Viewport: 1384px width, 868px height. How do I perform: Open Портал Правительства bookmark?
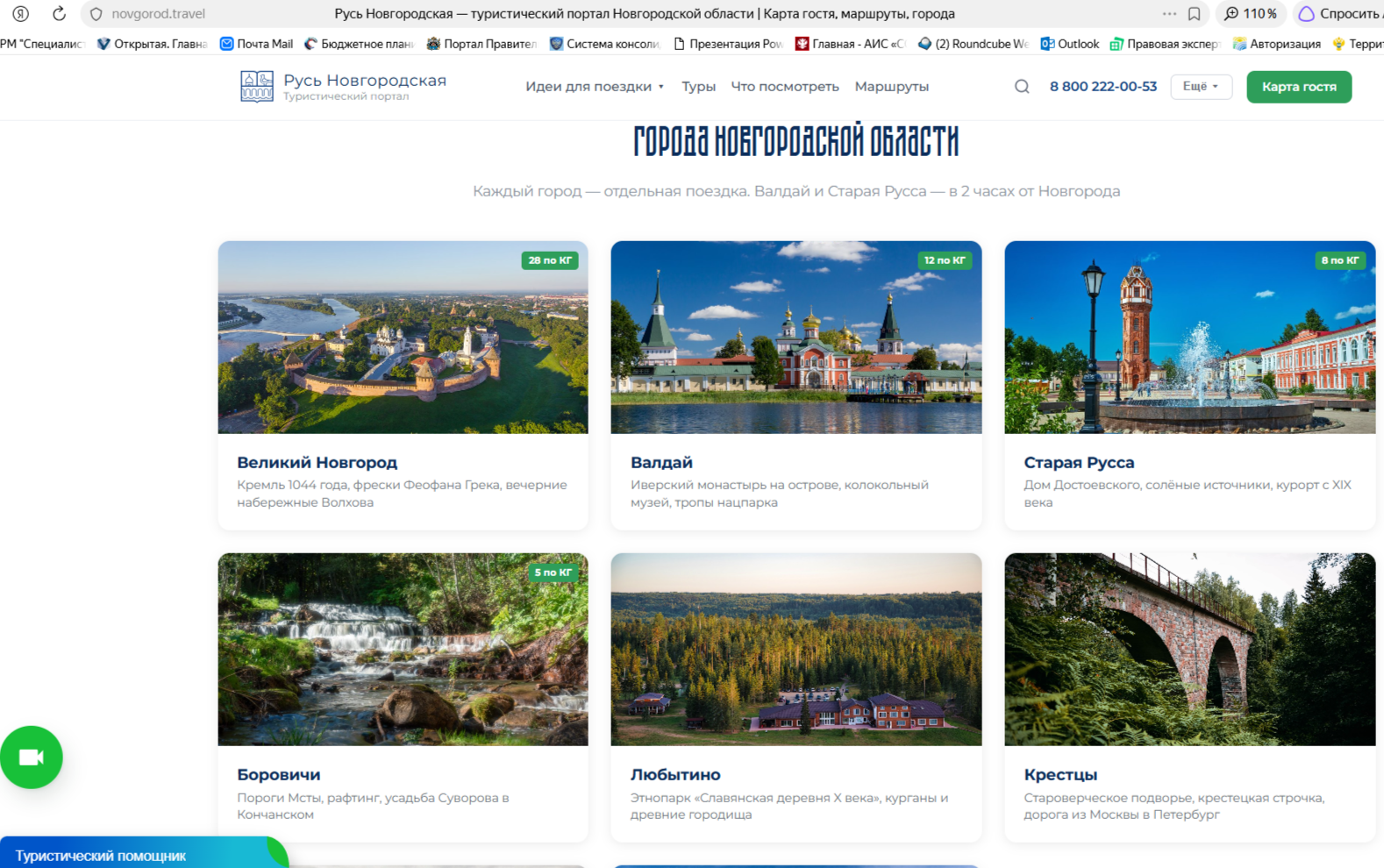click(482, 44)
